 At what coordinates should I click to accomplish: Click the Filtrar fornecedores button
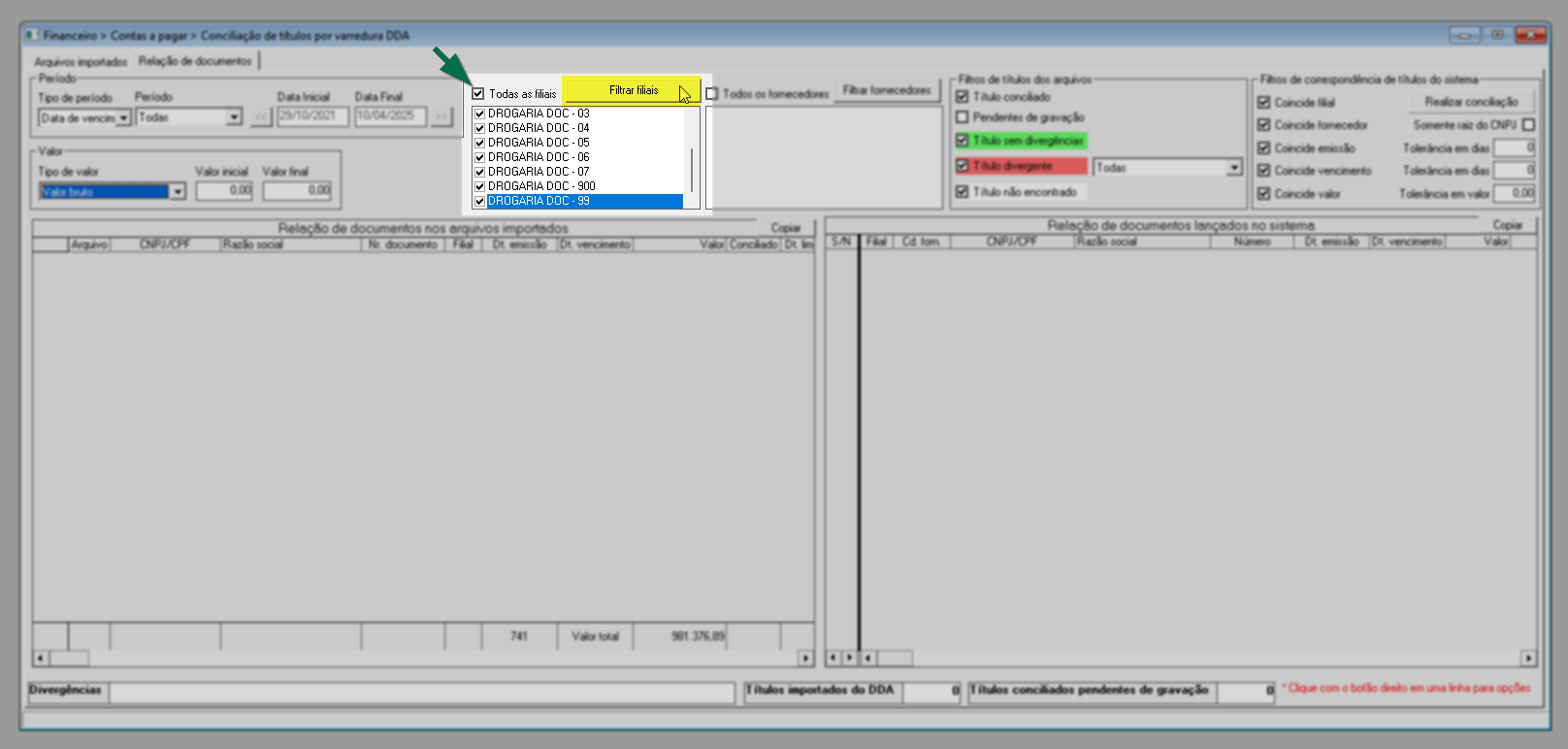click(887, 90)
